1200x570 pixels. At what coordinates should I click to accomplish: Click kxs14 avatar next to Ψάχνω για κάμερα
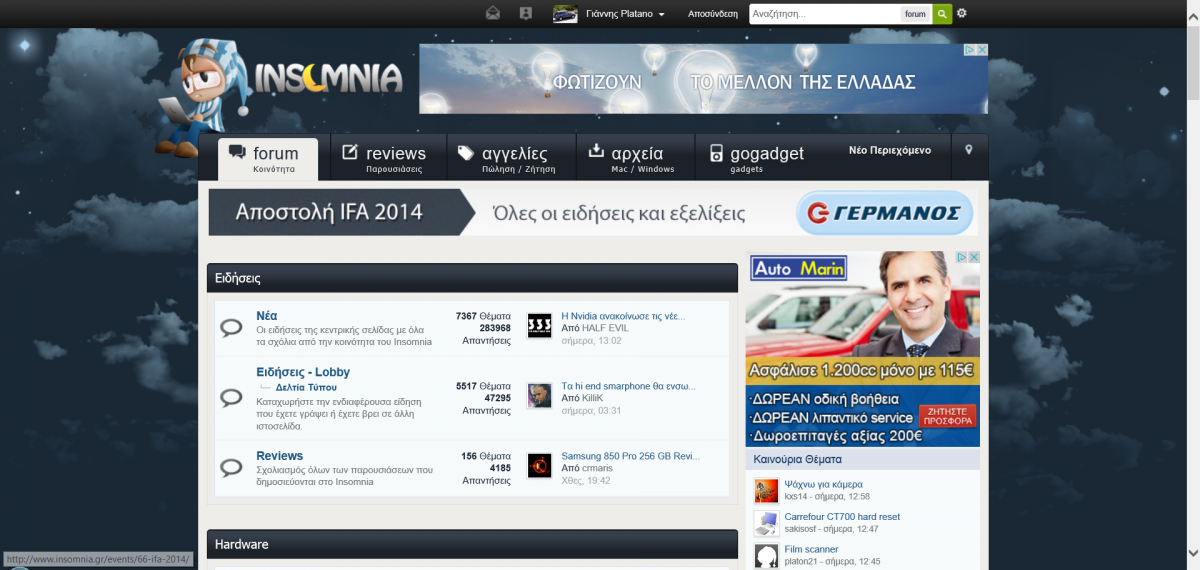click(766, 491)
